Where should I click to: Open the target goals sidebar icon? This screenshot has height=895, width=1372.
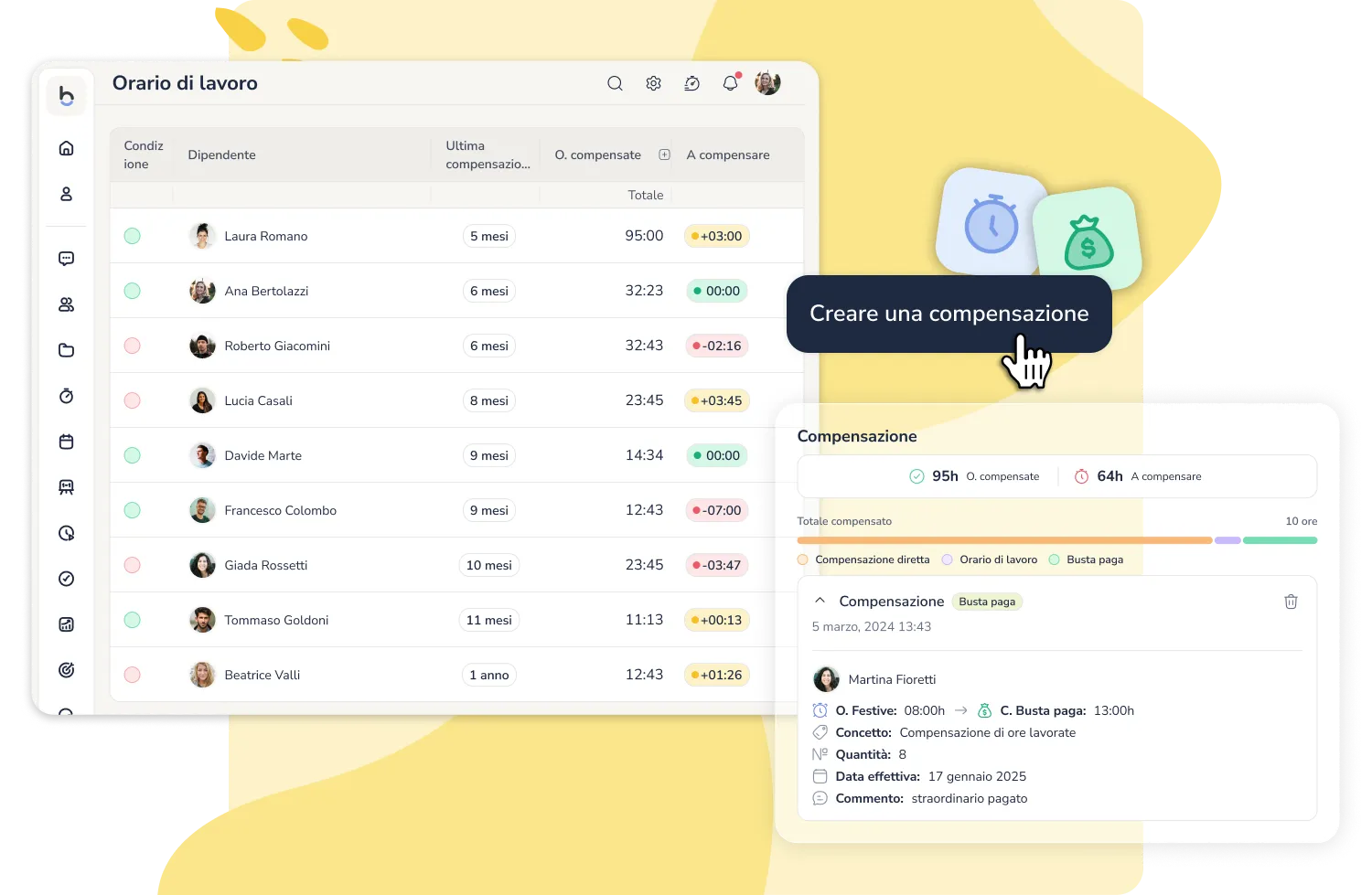[x=66, y=670]
